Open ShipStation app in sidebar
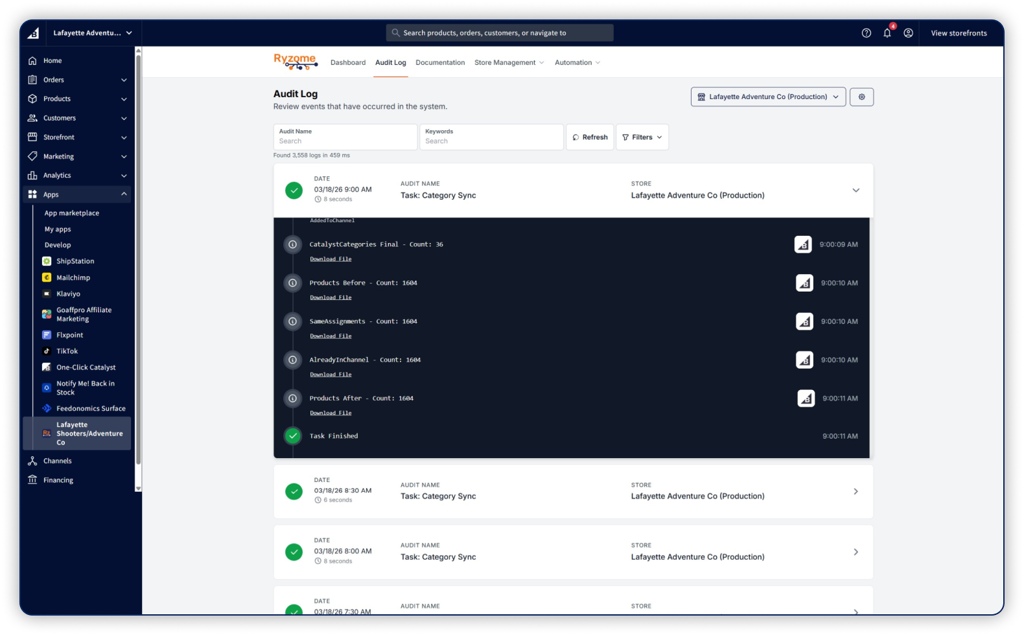This screenshot has width=1024, height=635. pyautogui.click(x=75, y=261)
